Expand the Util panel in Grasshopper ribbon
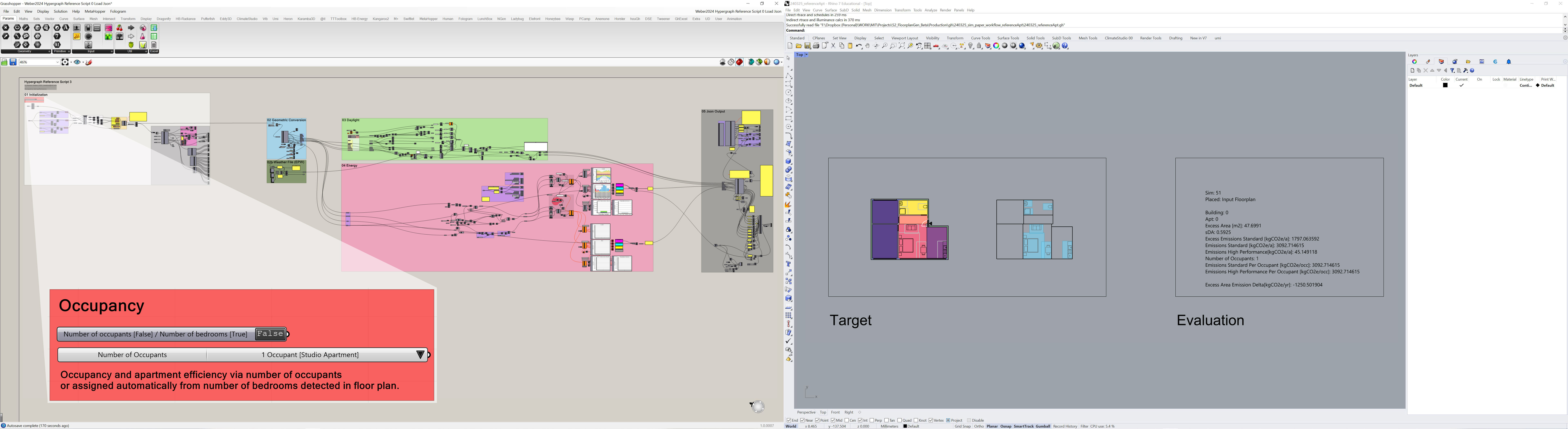This screenshot has height=429, width=1568. [146, 51]
